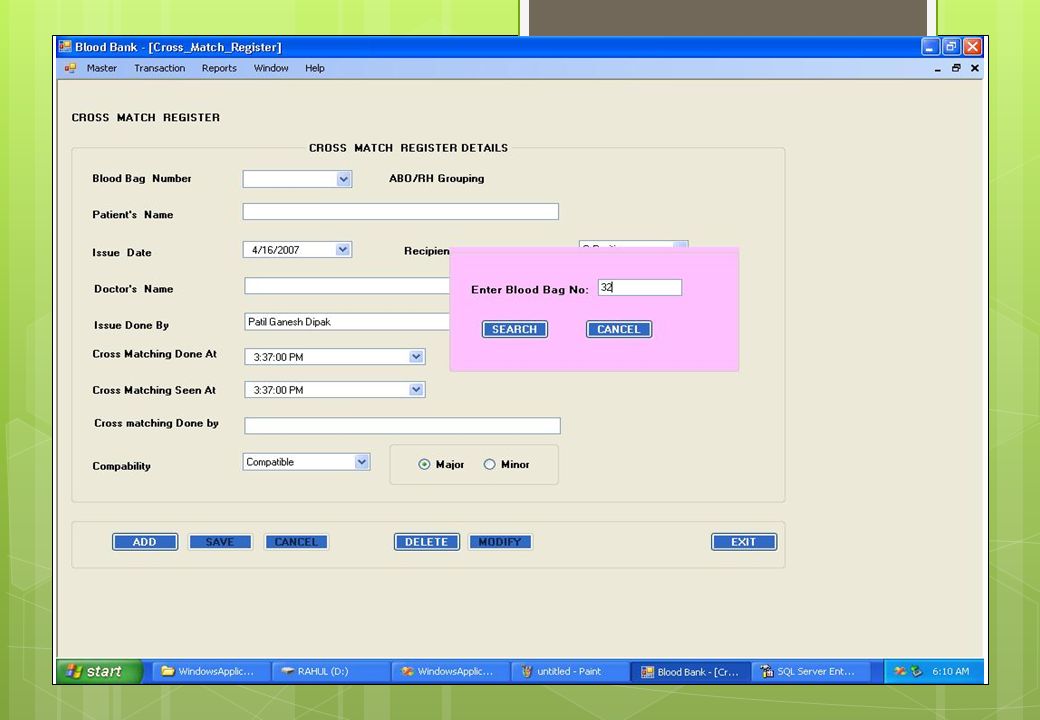Click the Cross matching Done by field
This screenshot has width=1040, height=720.
click(402, 426)
